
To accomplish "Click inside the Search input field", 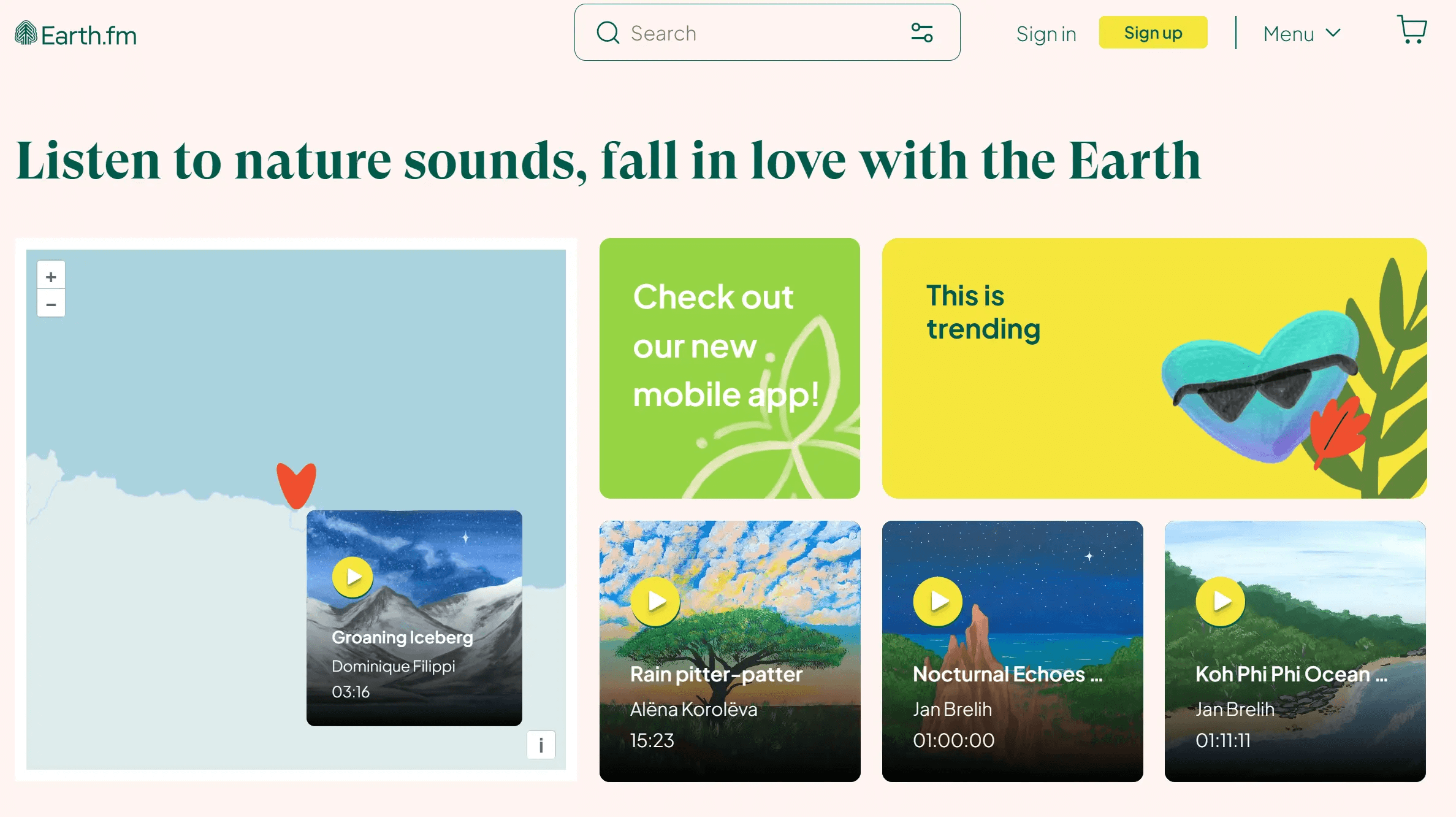I will [x=736, y=33].
